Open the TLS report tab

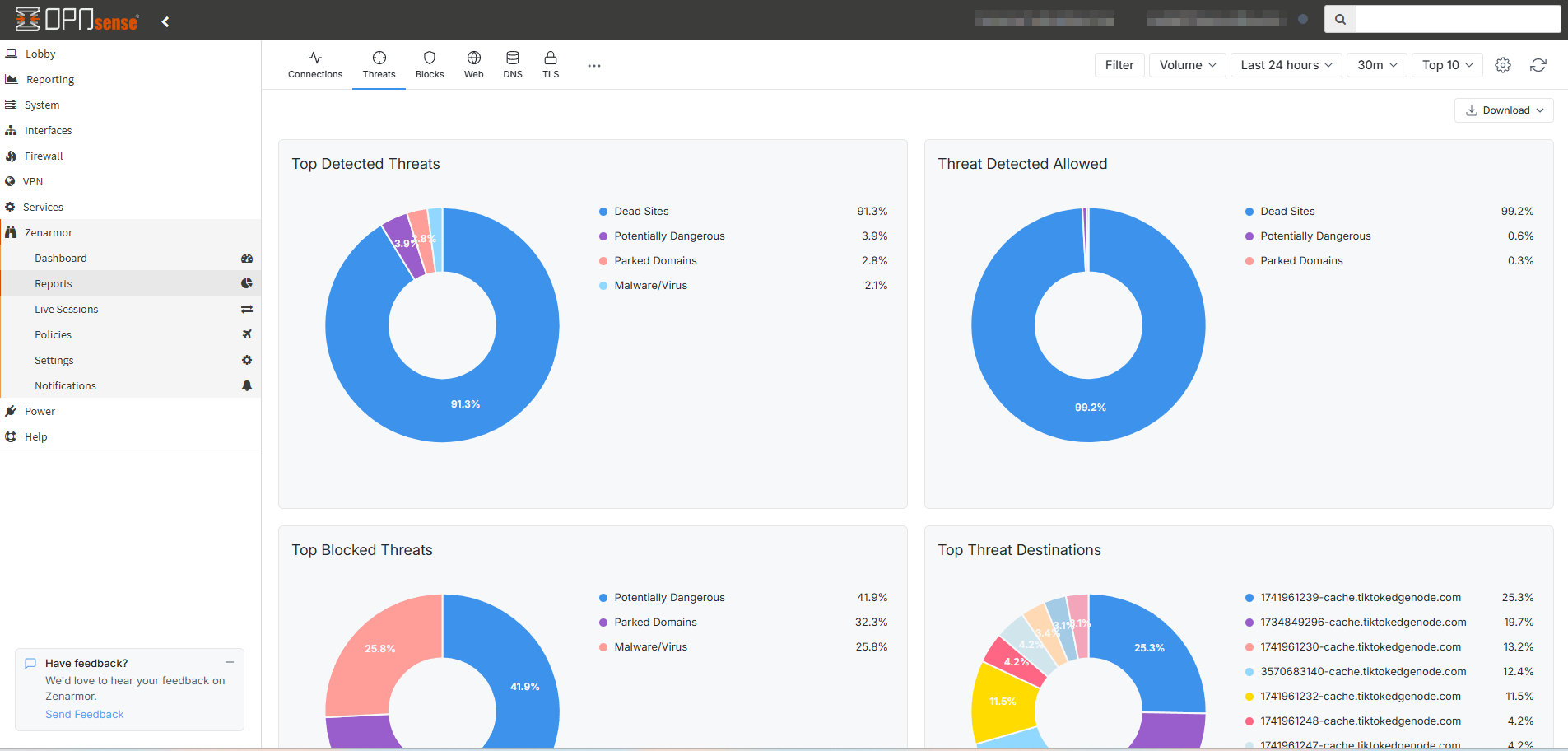point(551,65)
